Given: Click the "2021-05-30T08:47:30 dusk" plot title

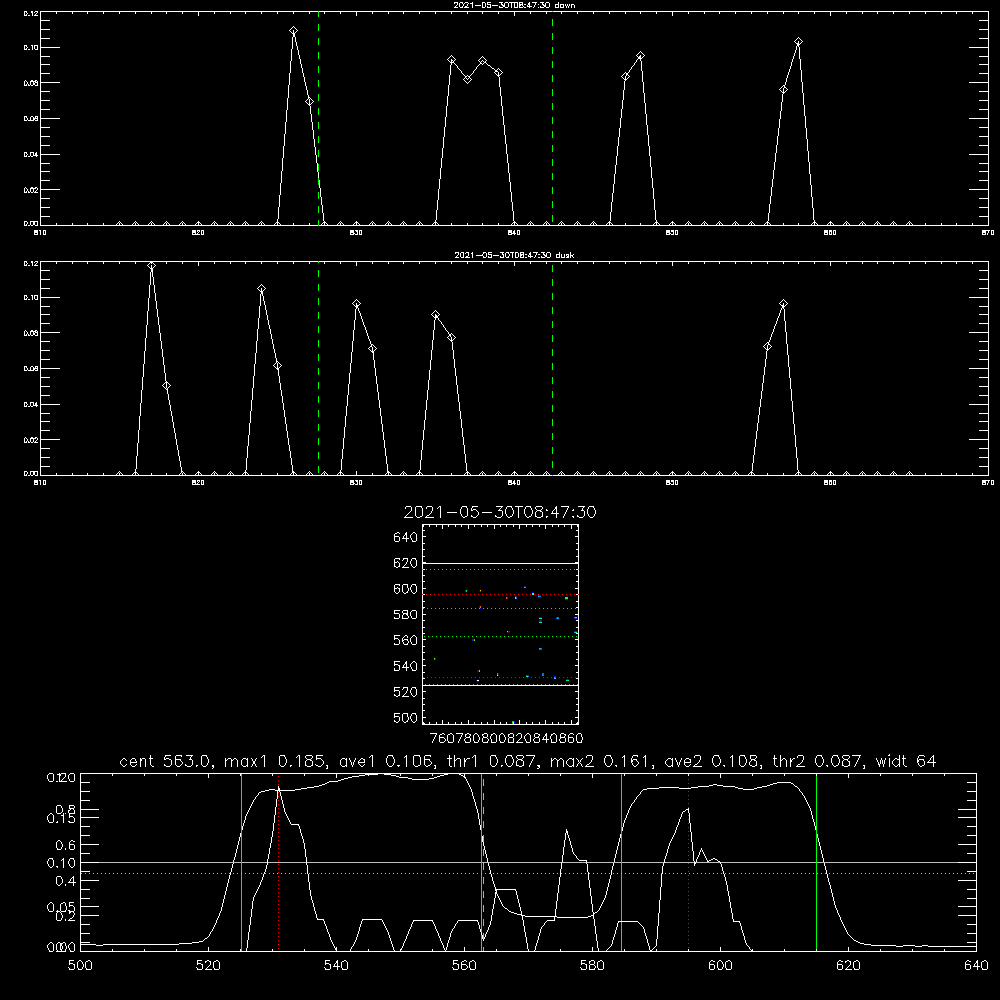Looking at the screenshot, I should 514,254.
